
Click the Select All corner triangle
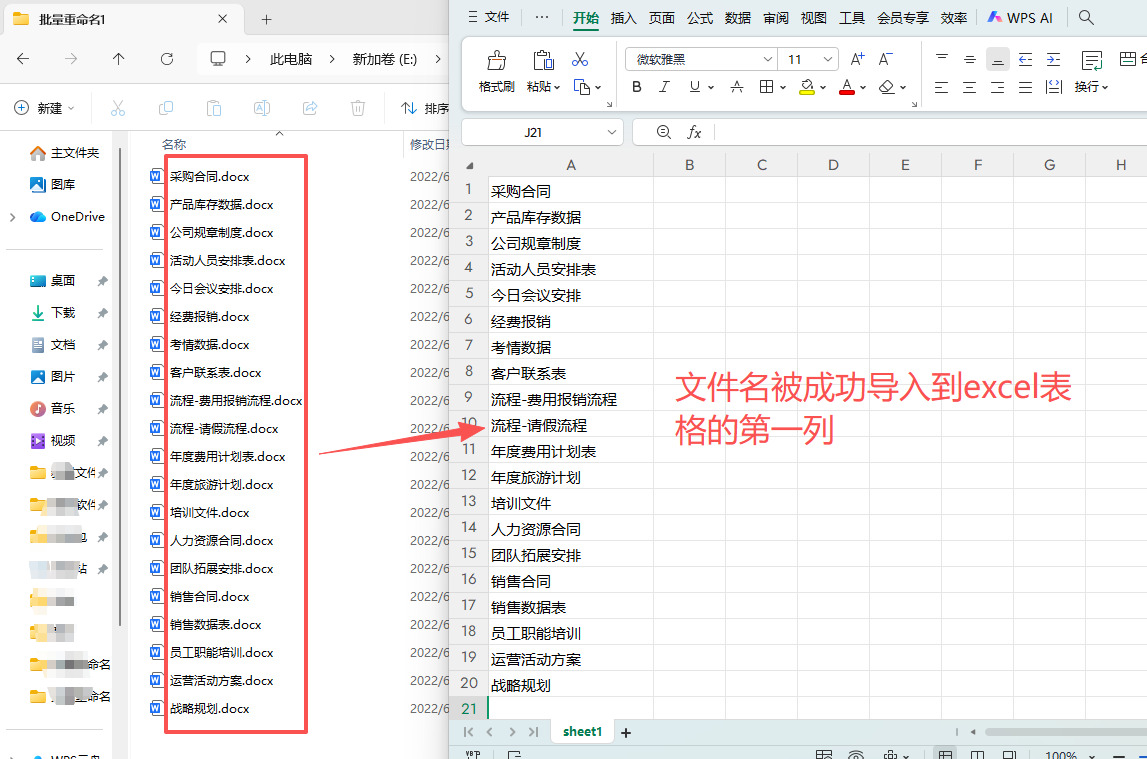click(470, 165)
